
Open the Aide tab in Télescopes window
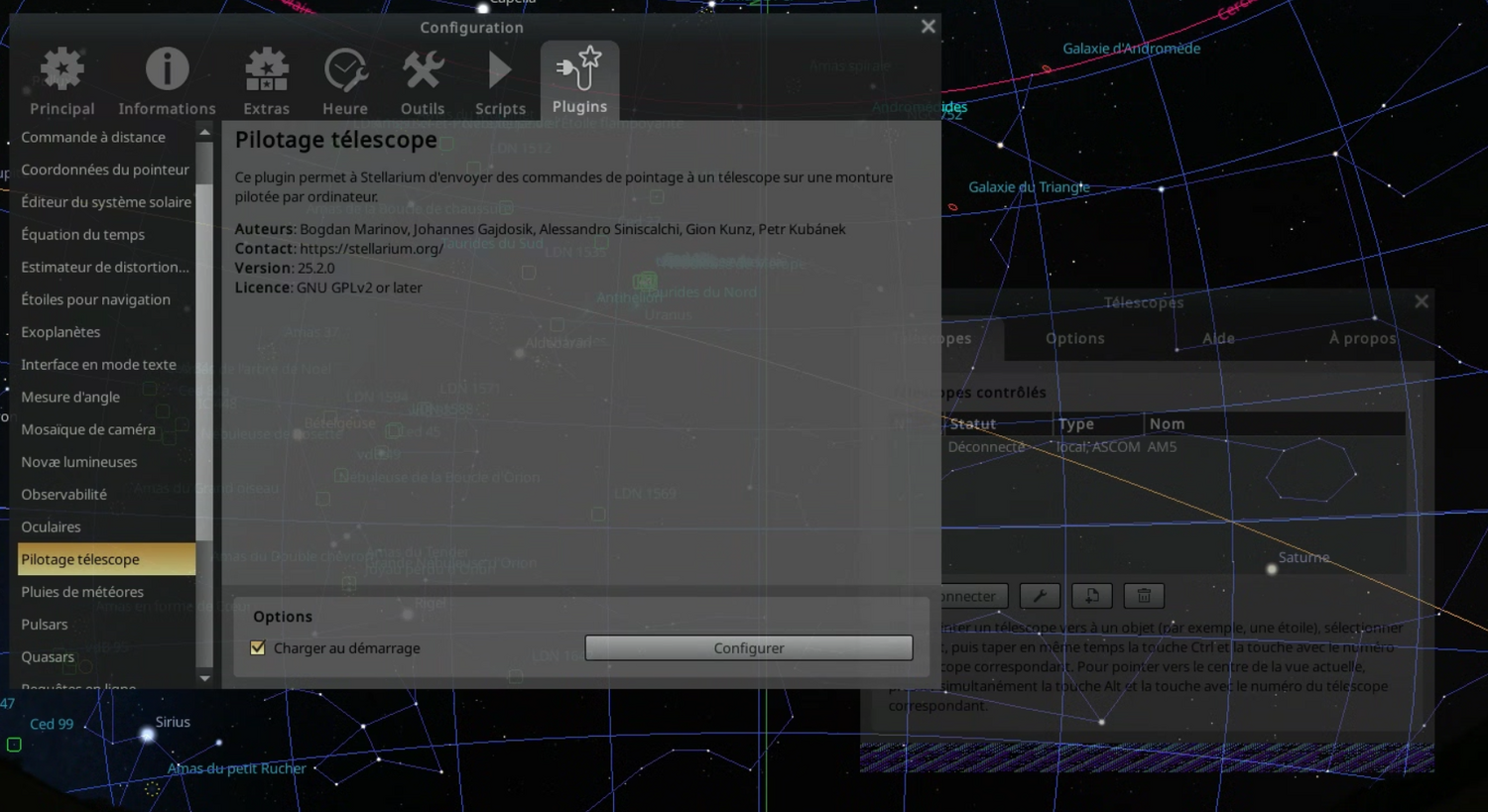coord(1218,338)
